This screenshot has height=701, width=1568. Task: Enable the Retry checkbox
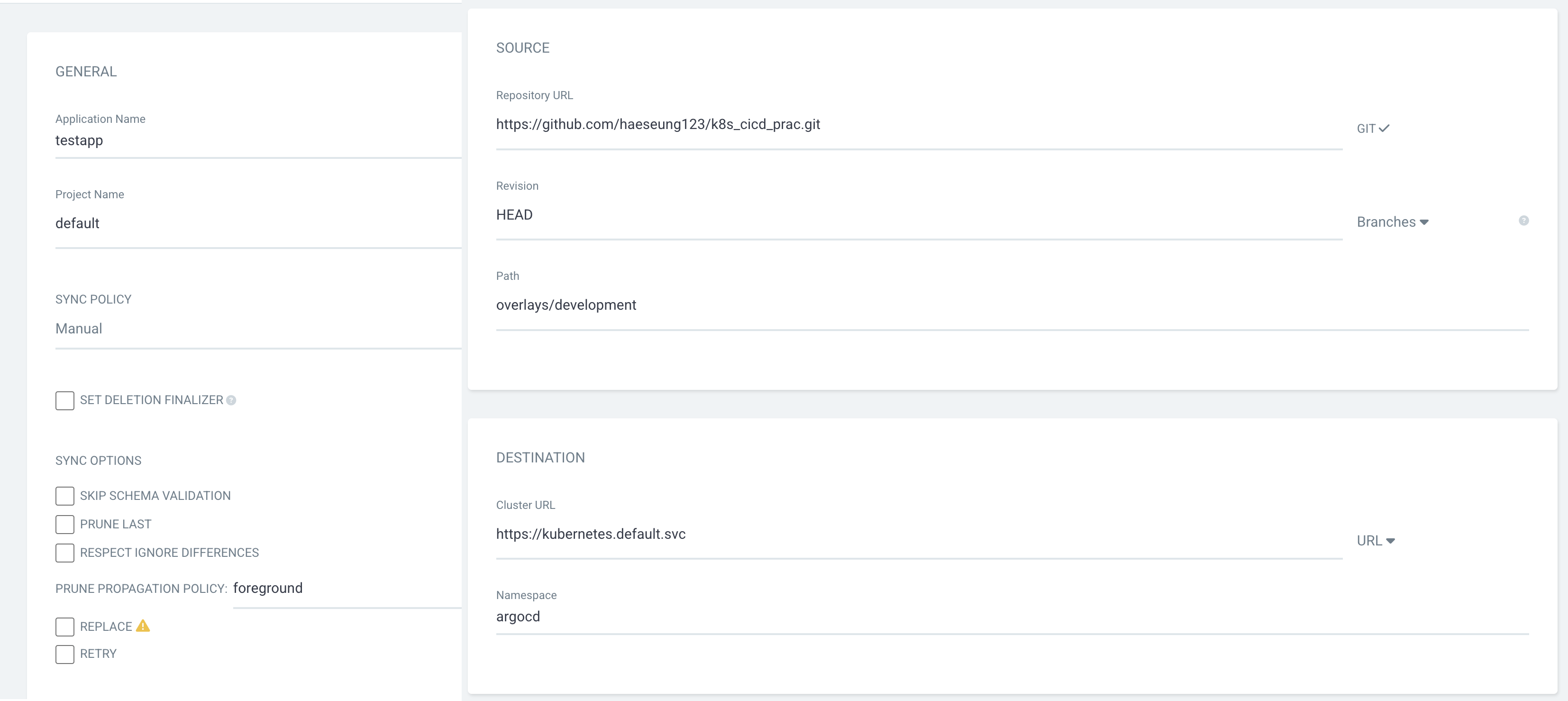pos(64,654)
